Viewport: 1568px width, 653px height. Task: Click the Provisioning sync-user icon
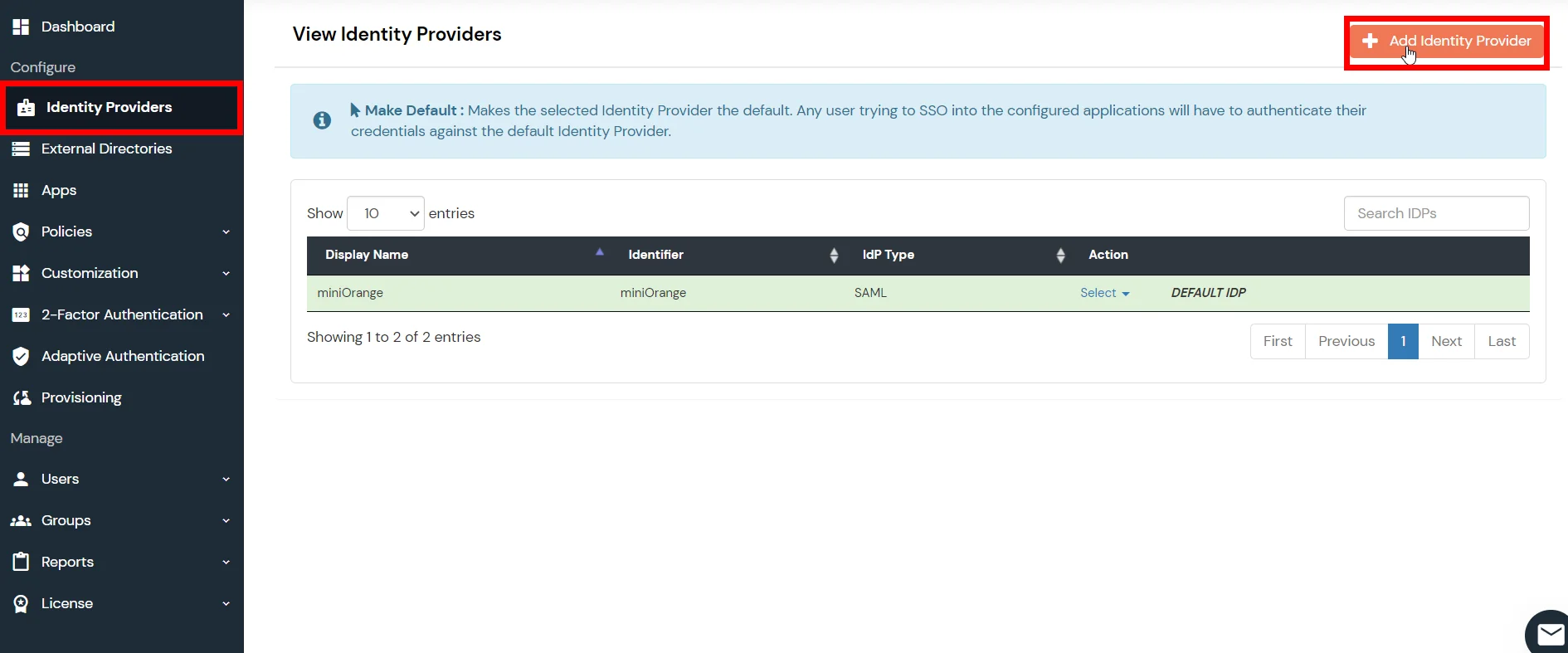22,397
